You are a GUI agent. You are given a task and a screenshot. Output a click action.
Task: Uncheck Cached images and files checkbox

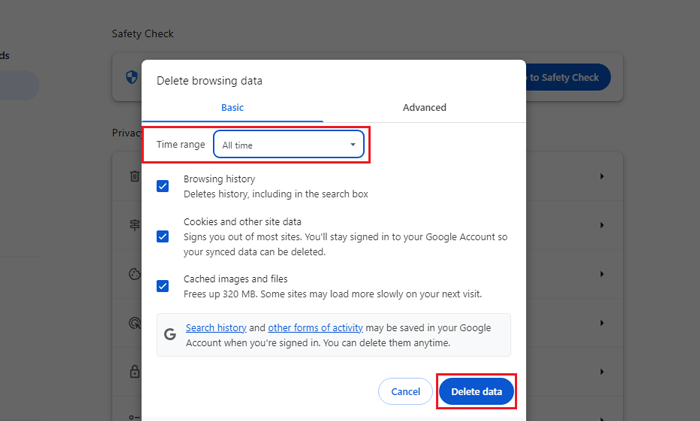[x=163, y=286]
